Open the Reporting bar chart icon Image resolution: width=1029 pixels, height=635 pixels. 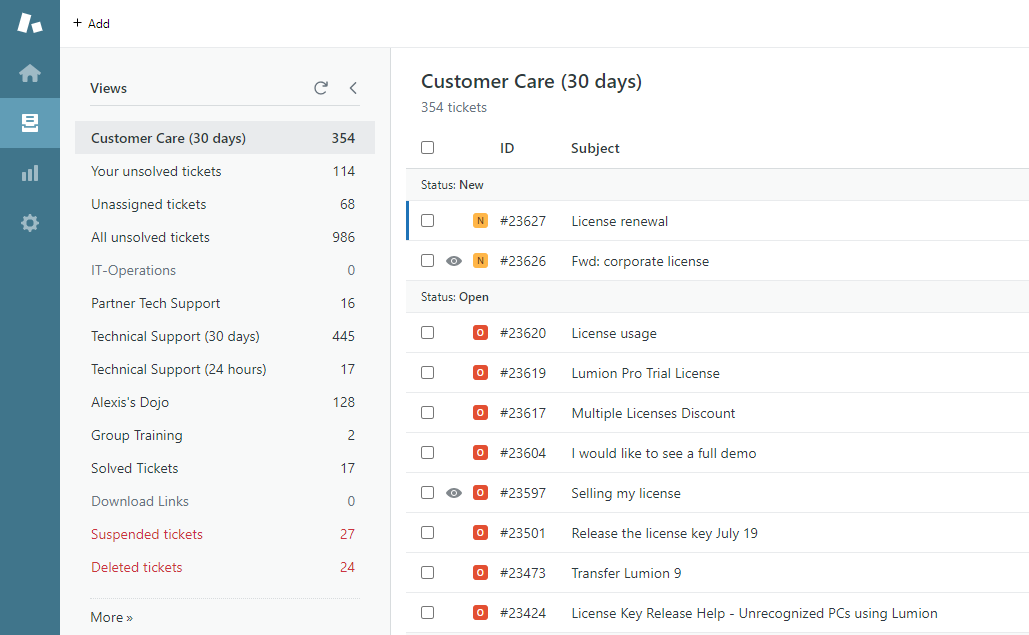tap(30, 173)
